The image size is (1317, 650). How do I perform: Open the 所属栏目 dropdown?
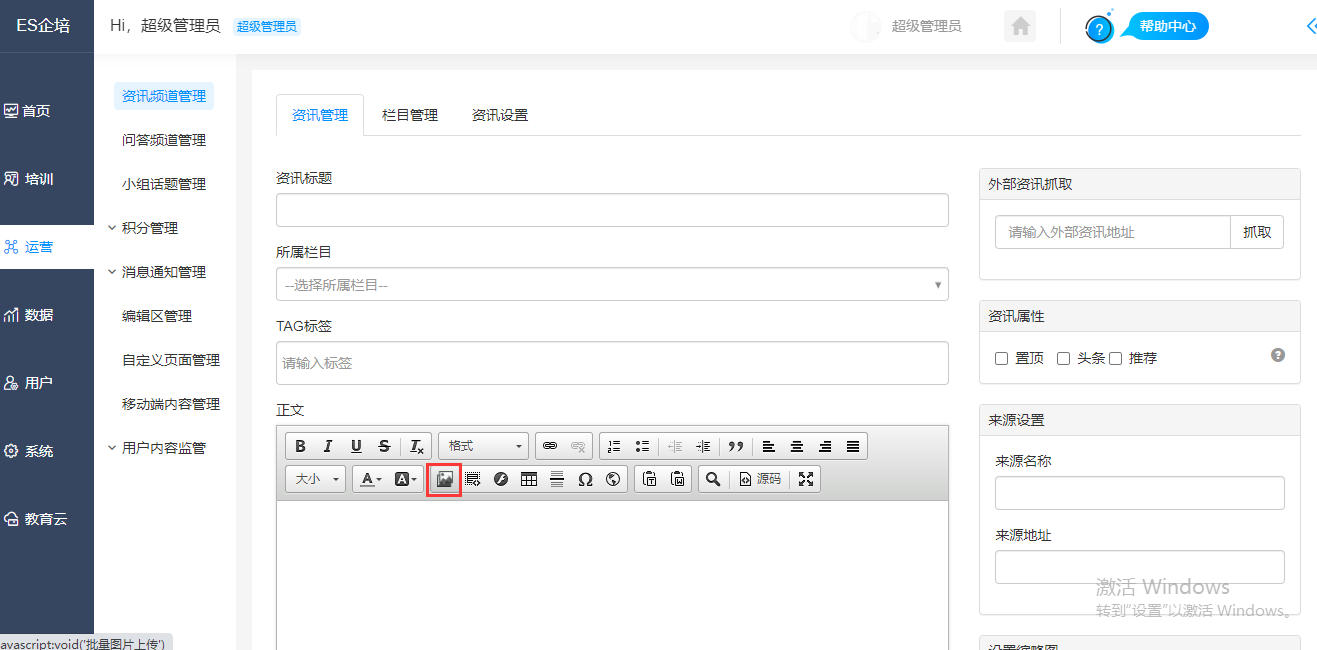tap(611, 285)
